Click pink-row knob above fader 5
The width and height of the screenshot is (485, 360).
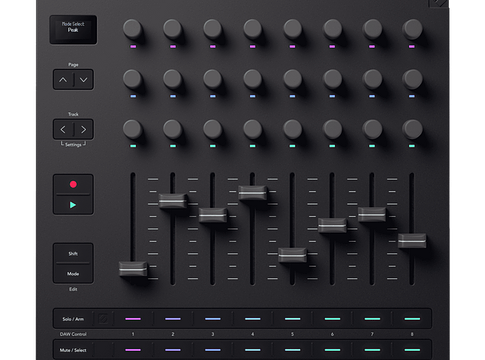click(293, 29)
